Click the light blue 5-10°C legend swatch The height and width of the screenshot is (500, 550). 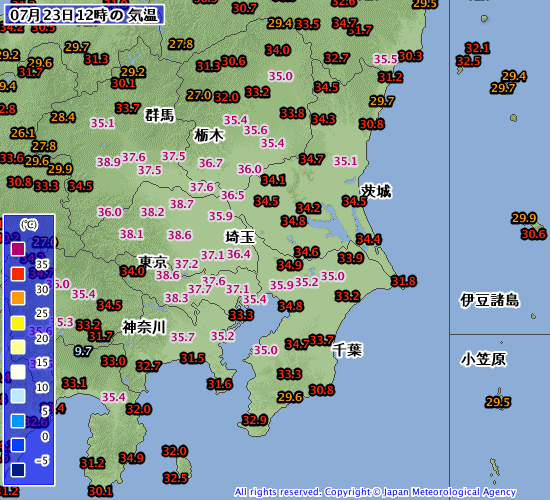tap(18, 396)
